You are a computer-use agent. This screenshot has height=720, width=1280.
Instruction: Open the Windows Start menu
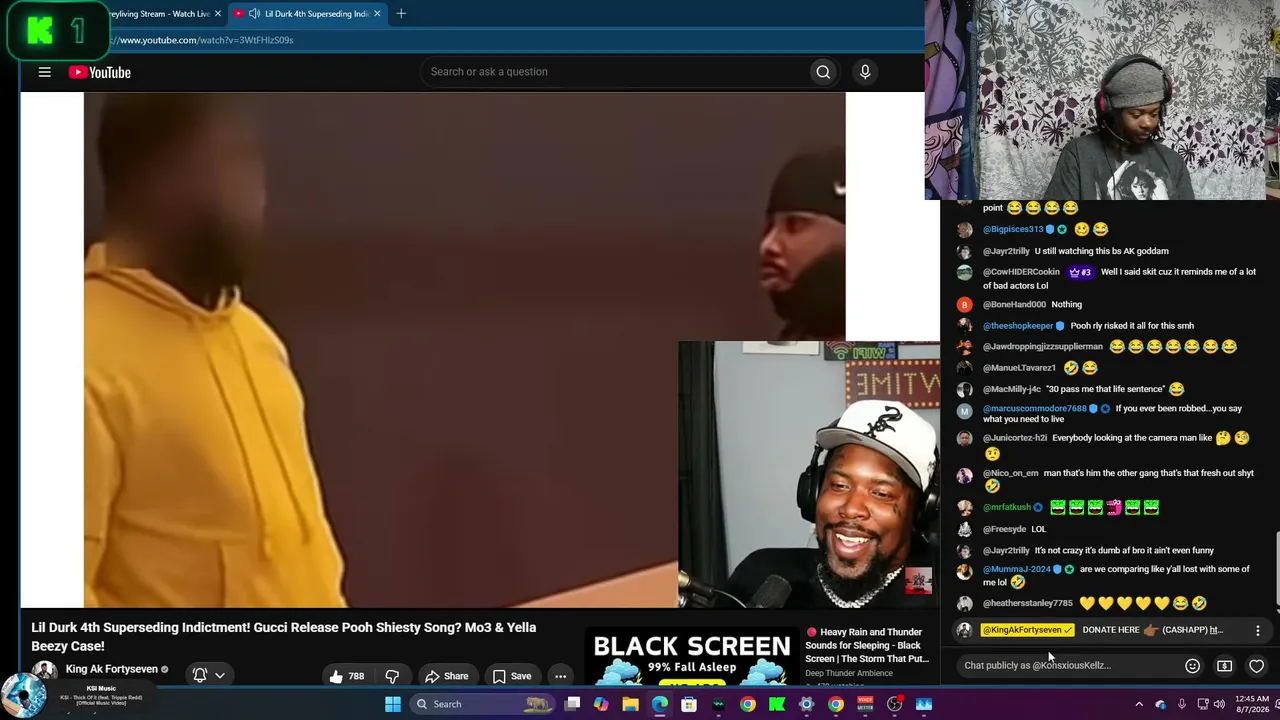point(393,704)
